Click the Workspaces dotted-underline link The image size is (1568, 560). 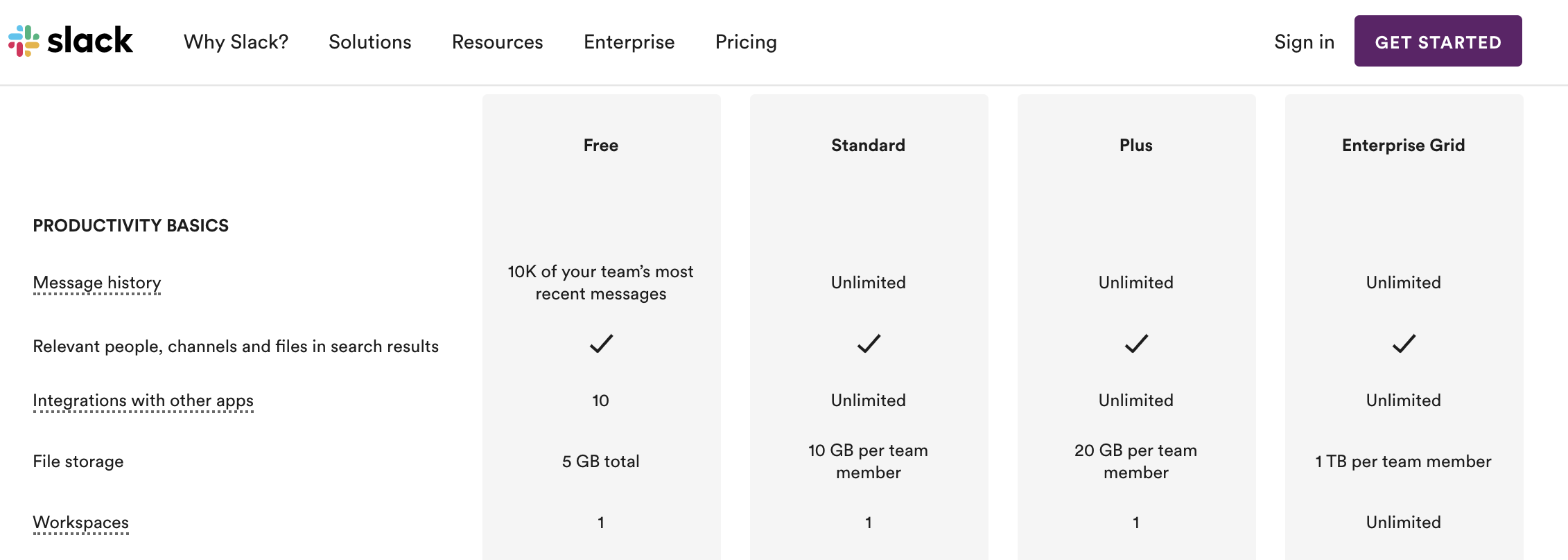pyautogui.click(x=81, y=523)
